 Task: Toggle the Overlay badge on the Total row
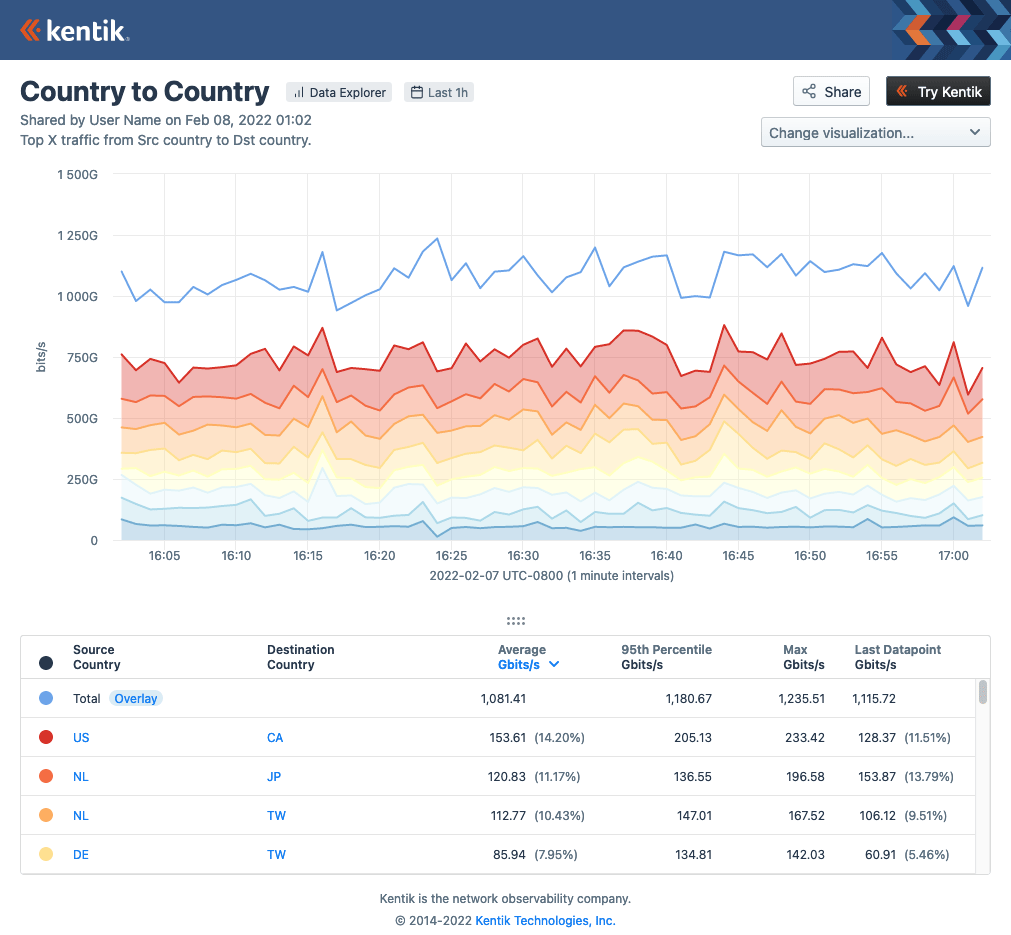pos(135,698)
